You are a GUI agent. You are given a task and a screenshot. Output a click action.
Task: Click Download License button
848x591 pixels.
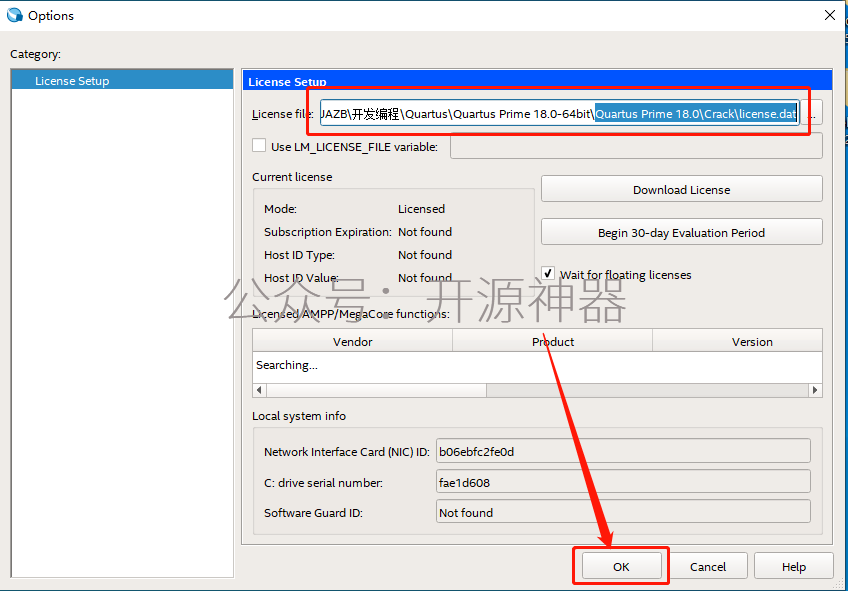tap(681, 189)
